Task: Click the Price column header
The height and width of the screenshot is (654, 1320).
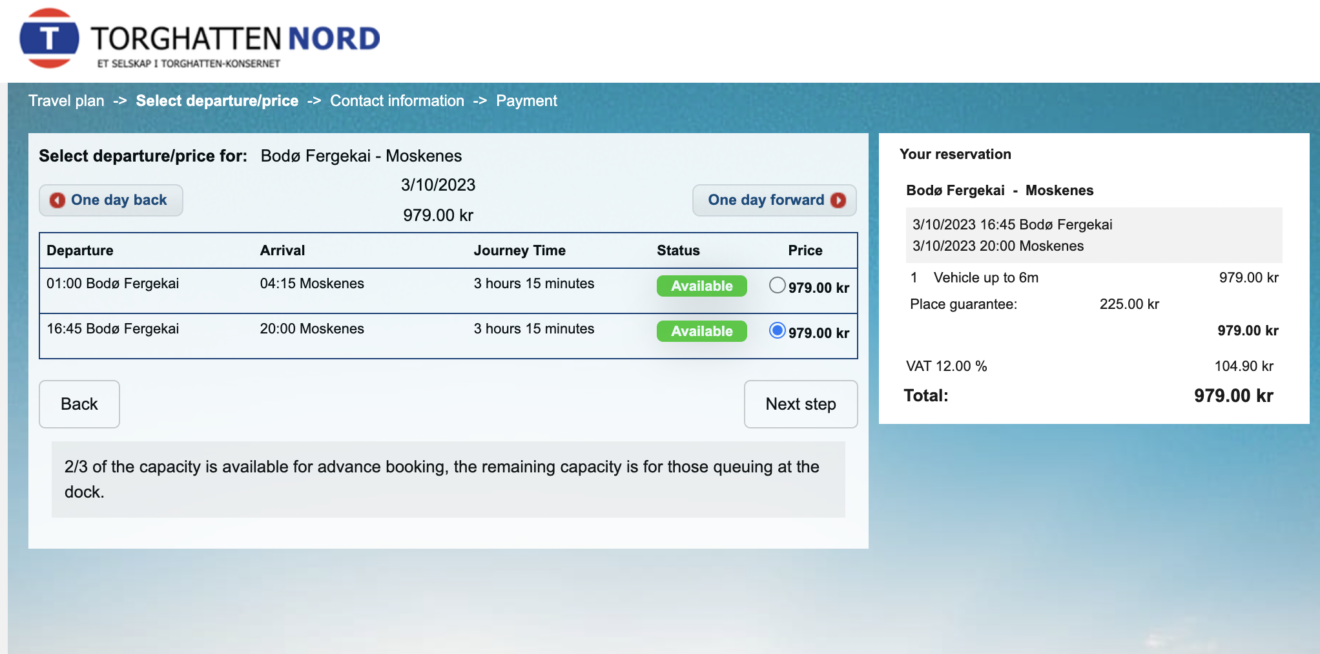Action: coord(805,251)
